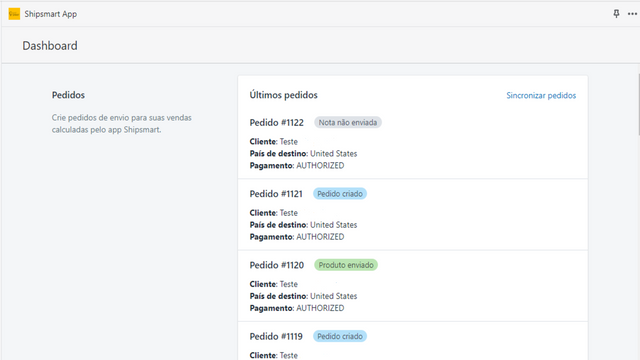
Task: Open order Pedido #1121
Action: [276, 194]
